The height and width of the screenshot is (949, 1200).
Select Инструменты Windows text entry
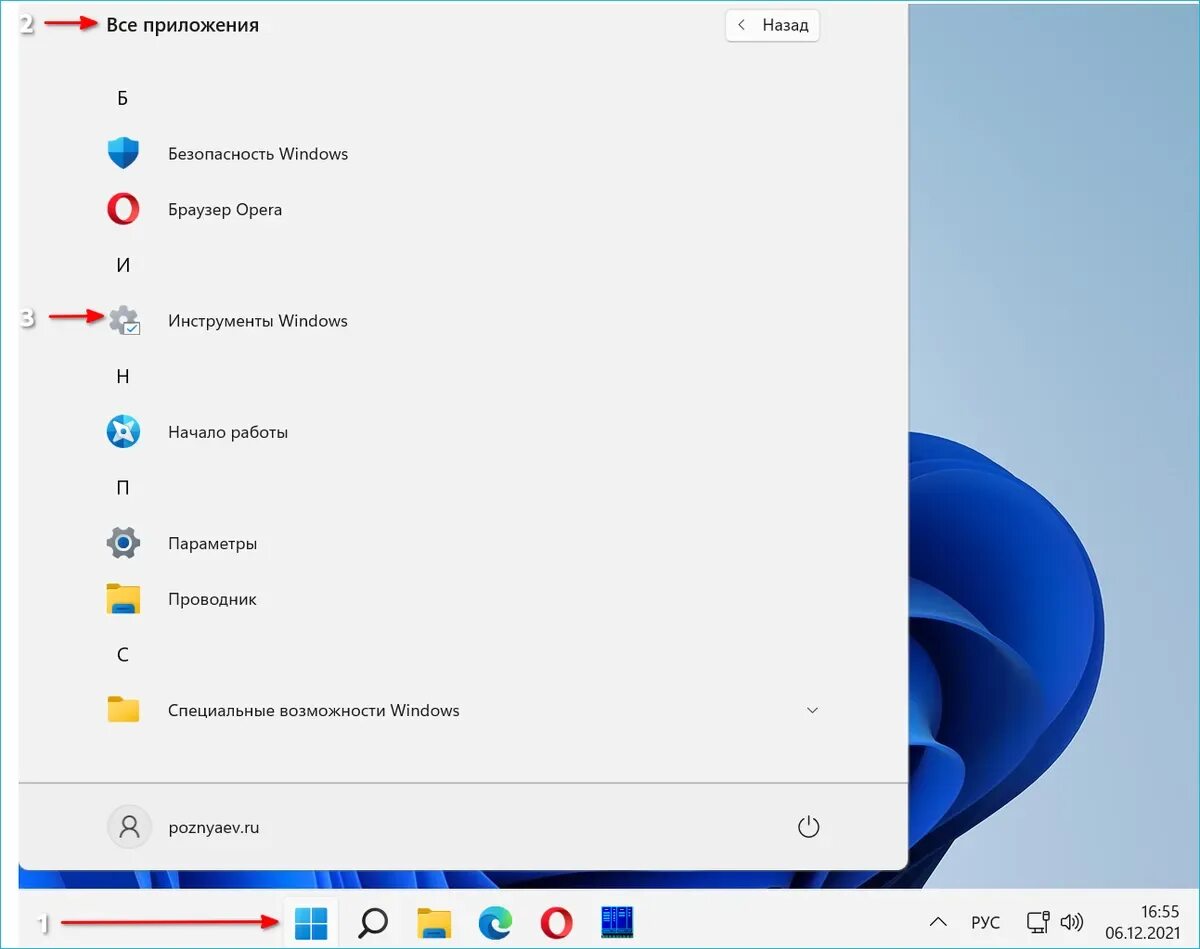coord(258,321)
